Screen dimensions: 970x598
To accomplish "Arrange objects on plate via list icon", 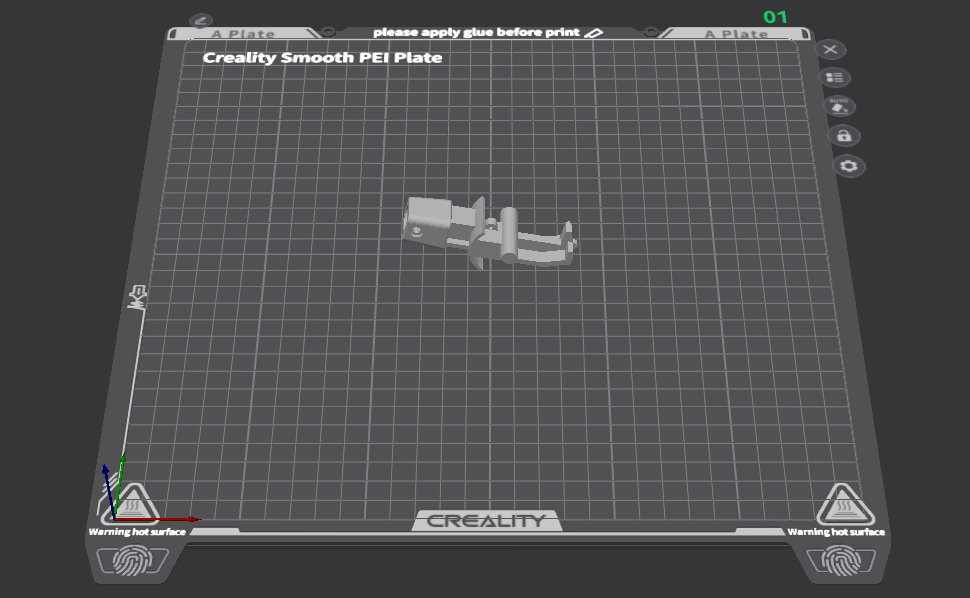I will [x=835, y=77].
